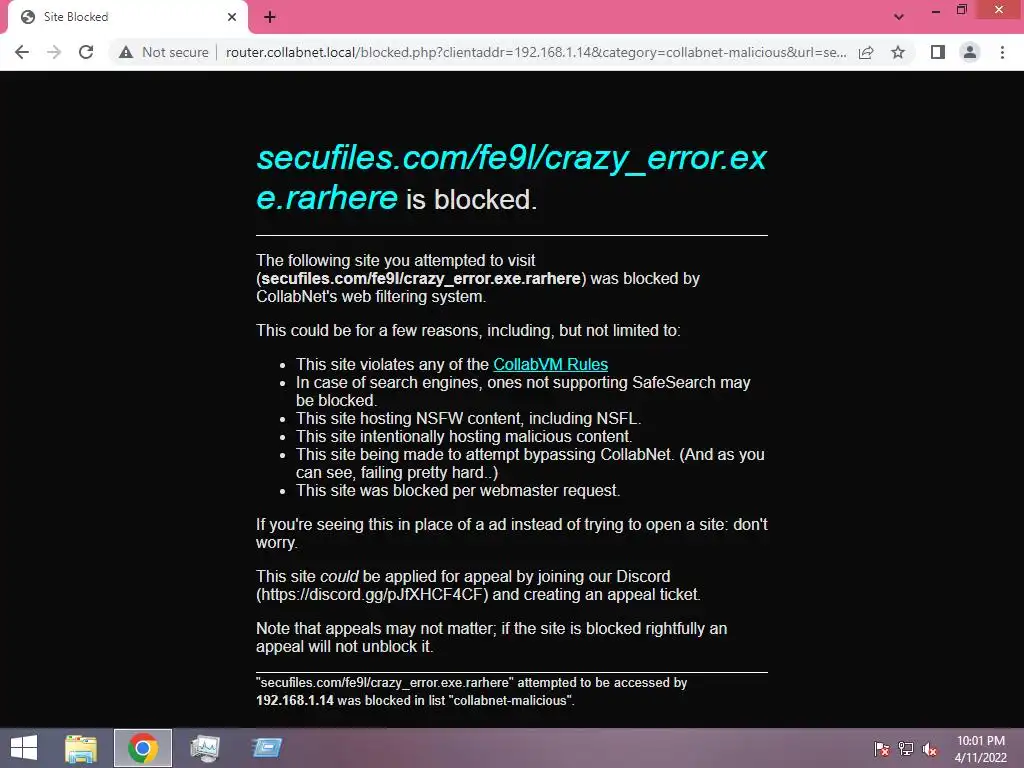Open the Not secure site info
This screenshot has height=768, width=1024.
163,52
